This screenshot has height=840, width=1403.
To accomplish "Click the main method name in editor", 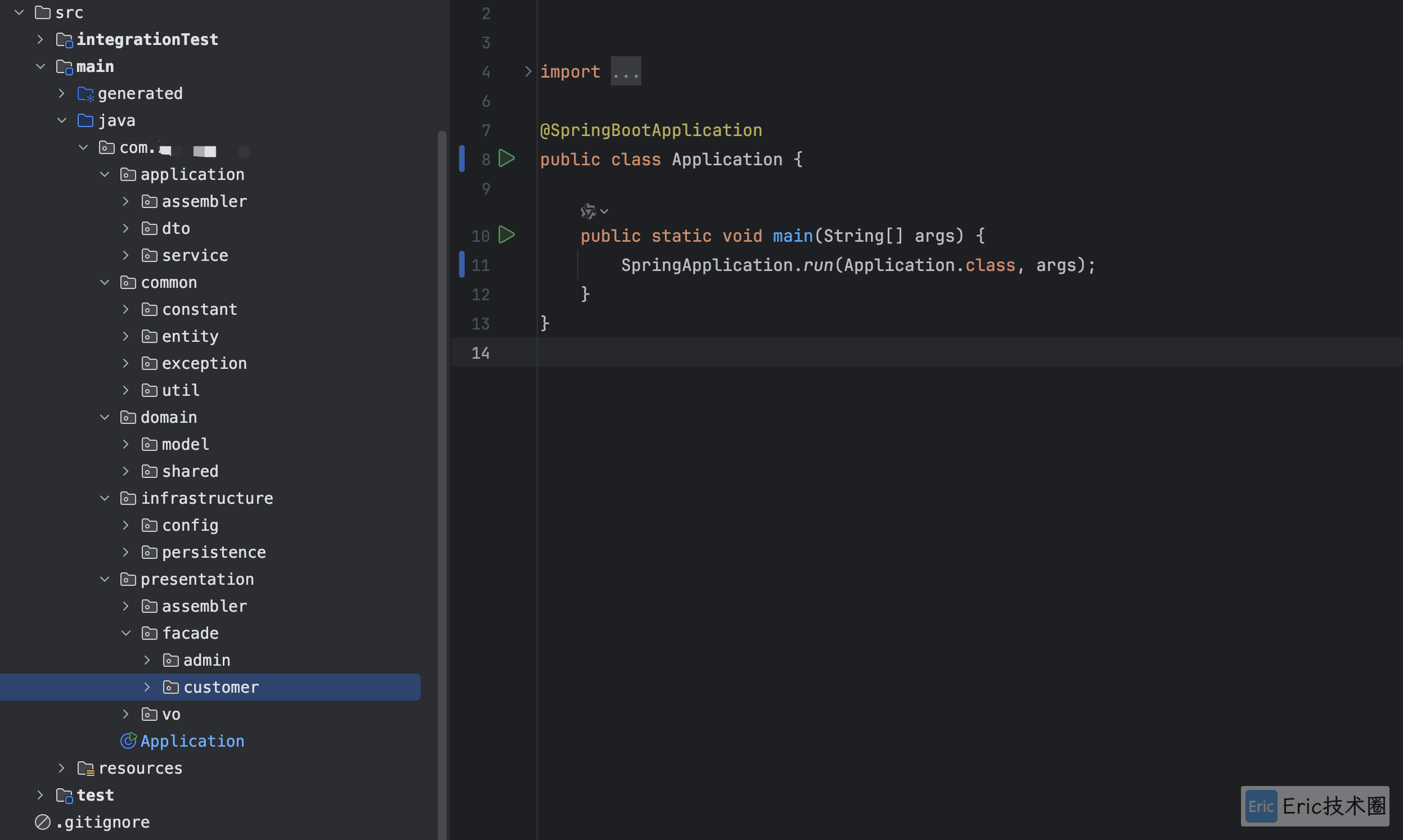I will pos(793,236).
